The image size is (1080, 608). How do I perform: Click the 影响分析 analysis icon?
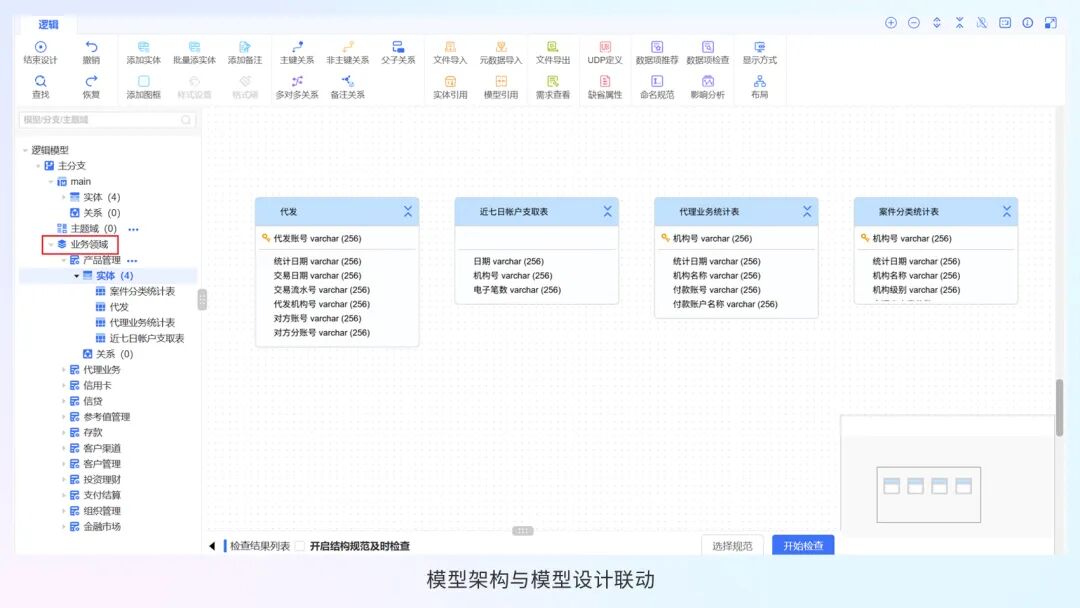709,85
